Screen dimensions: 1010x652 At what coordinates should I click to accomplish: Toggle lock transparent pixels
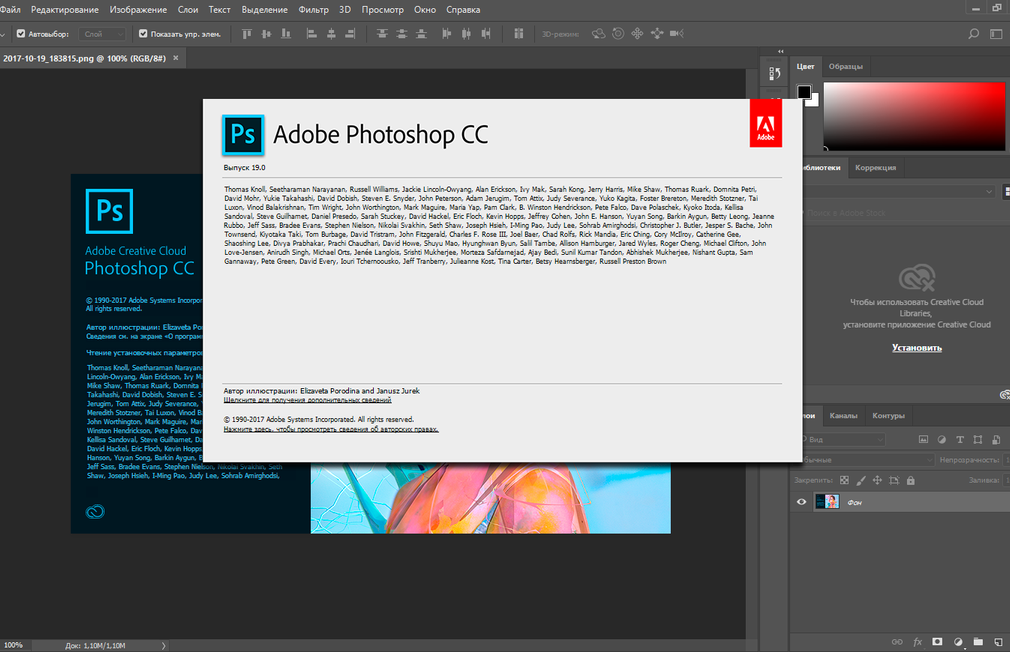tap(844, 480)
